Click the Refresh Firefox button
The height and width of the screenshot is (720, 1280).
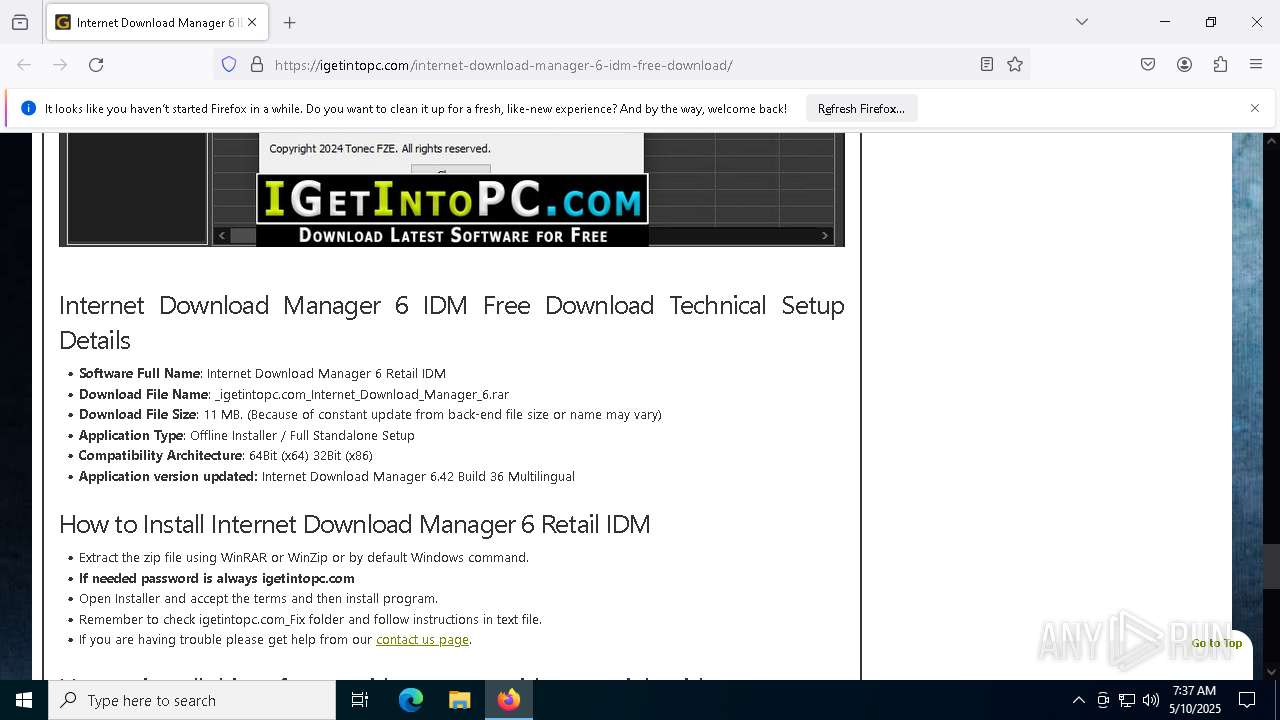861,109
